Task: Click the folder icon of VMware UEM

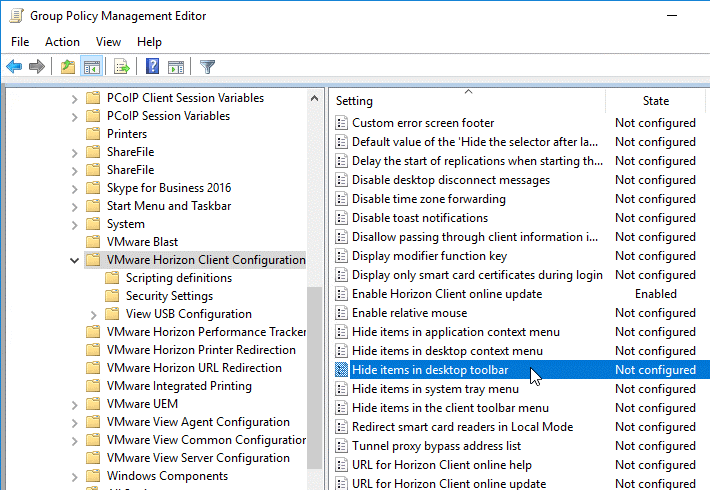Action: click(x=93, y=404)
